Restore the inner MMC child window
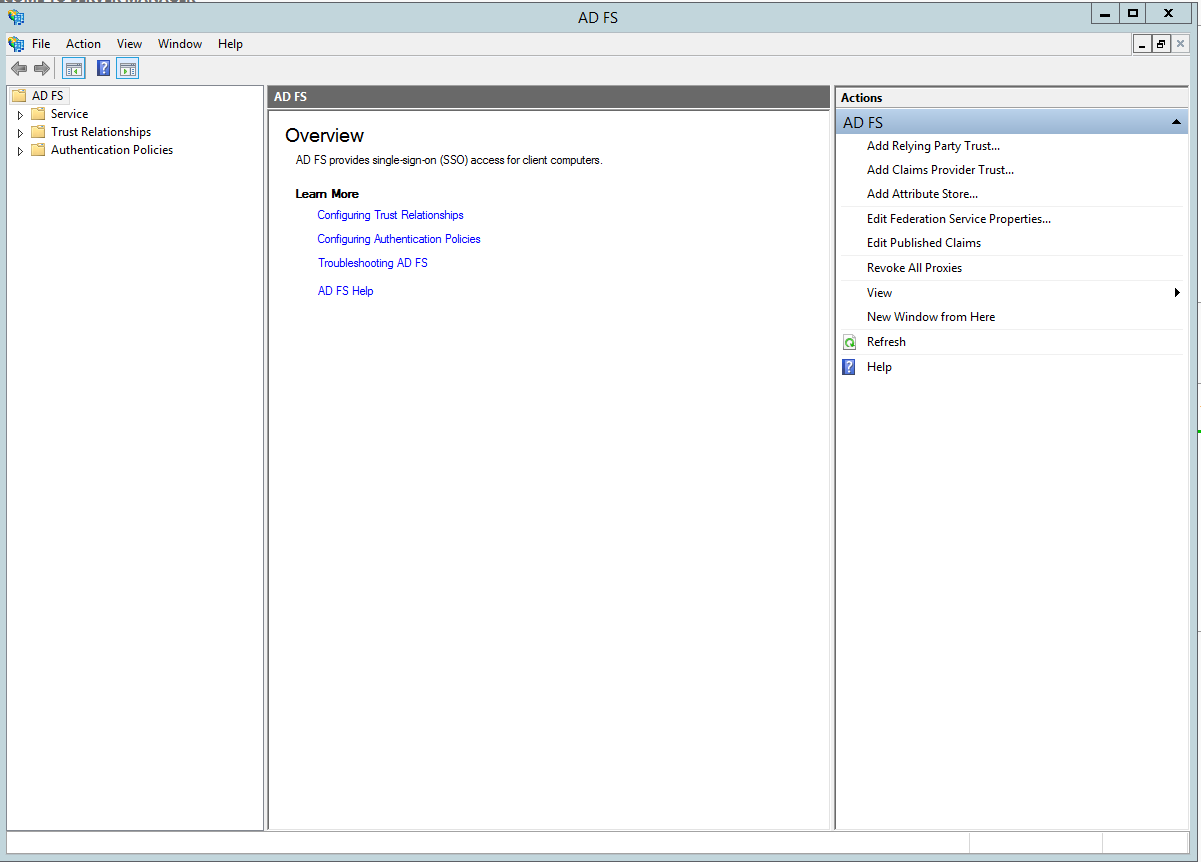Image resolution: width=1201 pixels, height=862 pixels. (x=1161, y=44)
